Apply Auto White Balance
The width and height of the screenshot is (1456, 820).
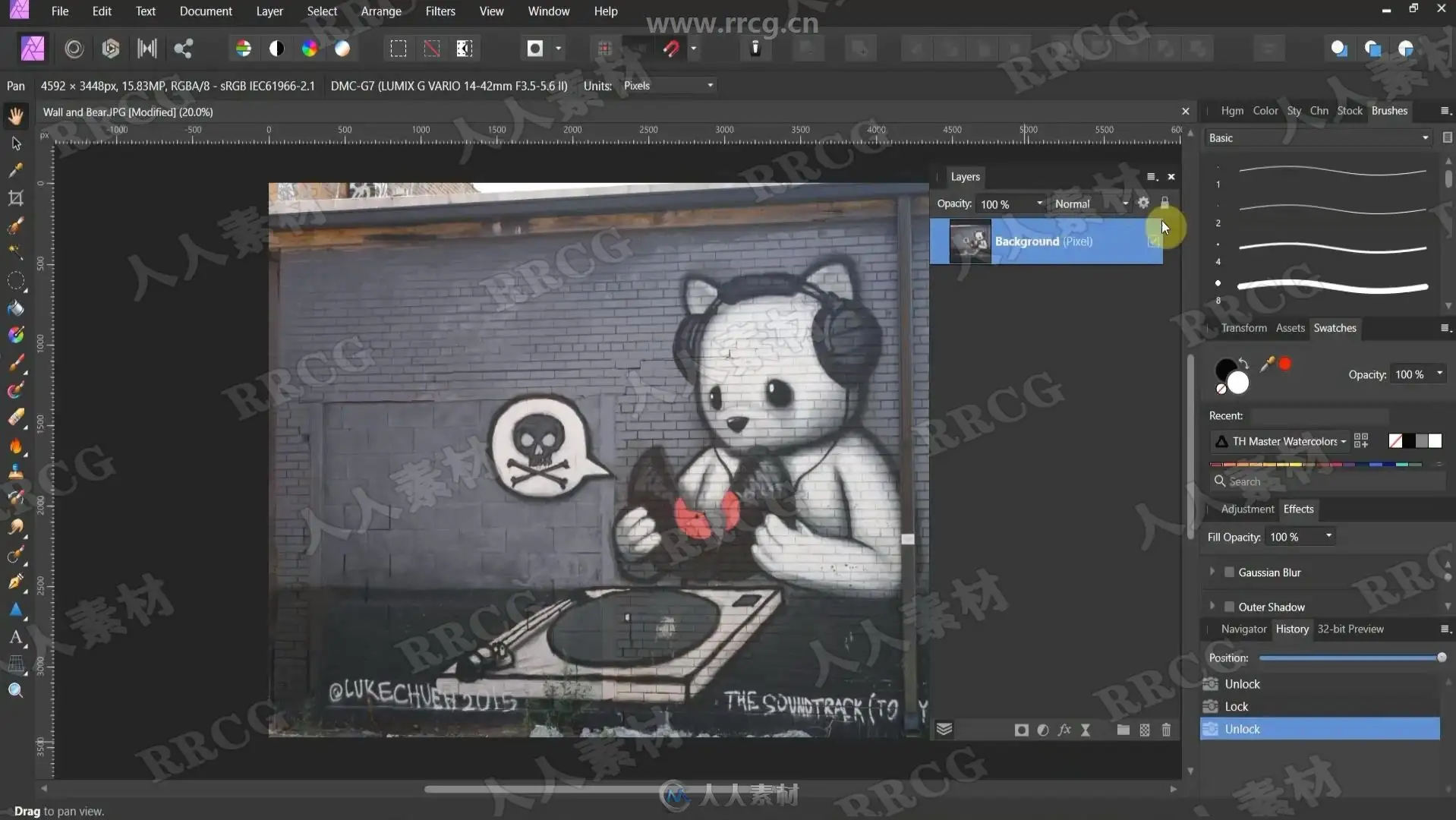[x=343, y=49]
